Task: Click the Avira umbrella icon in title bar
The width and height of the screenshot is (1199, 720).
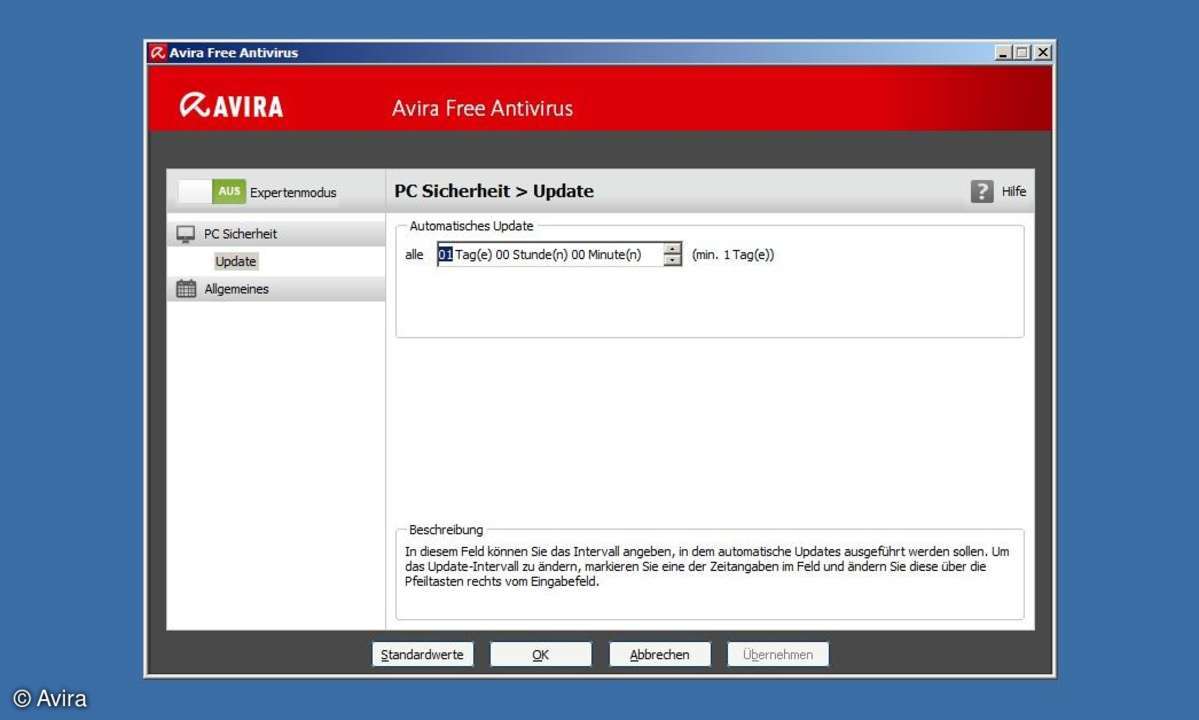Action: (158, 53)
